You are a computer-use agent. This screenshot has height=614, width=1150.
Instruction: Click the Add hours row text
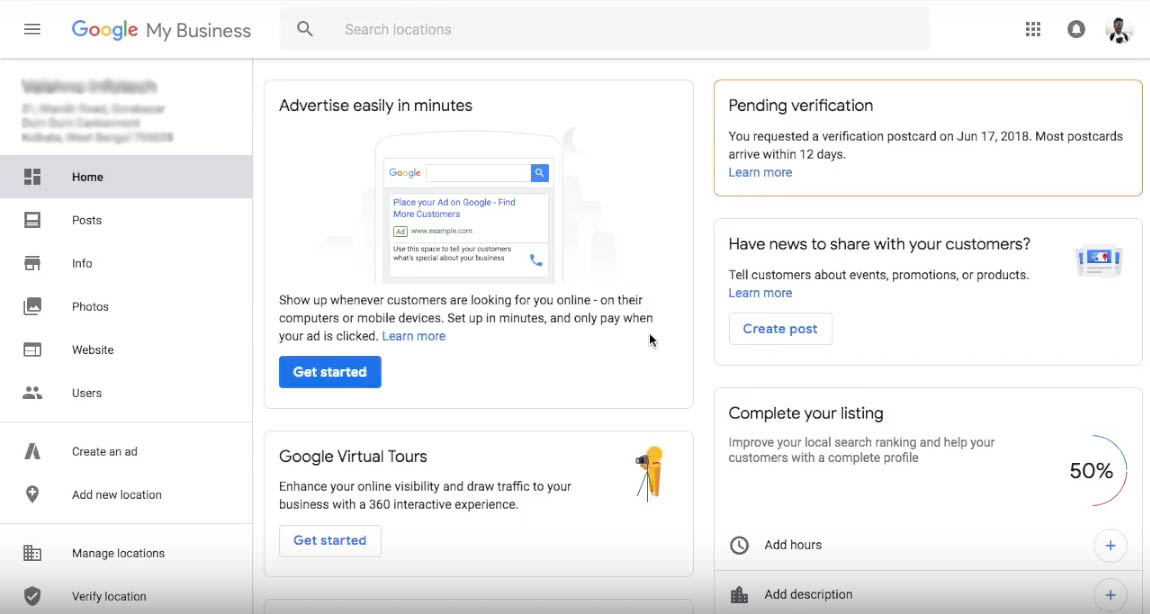793,545
